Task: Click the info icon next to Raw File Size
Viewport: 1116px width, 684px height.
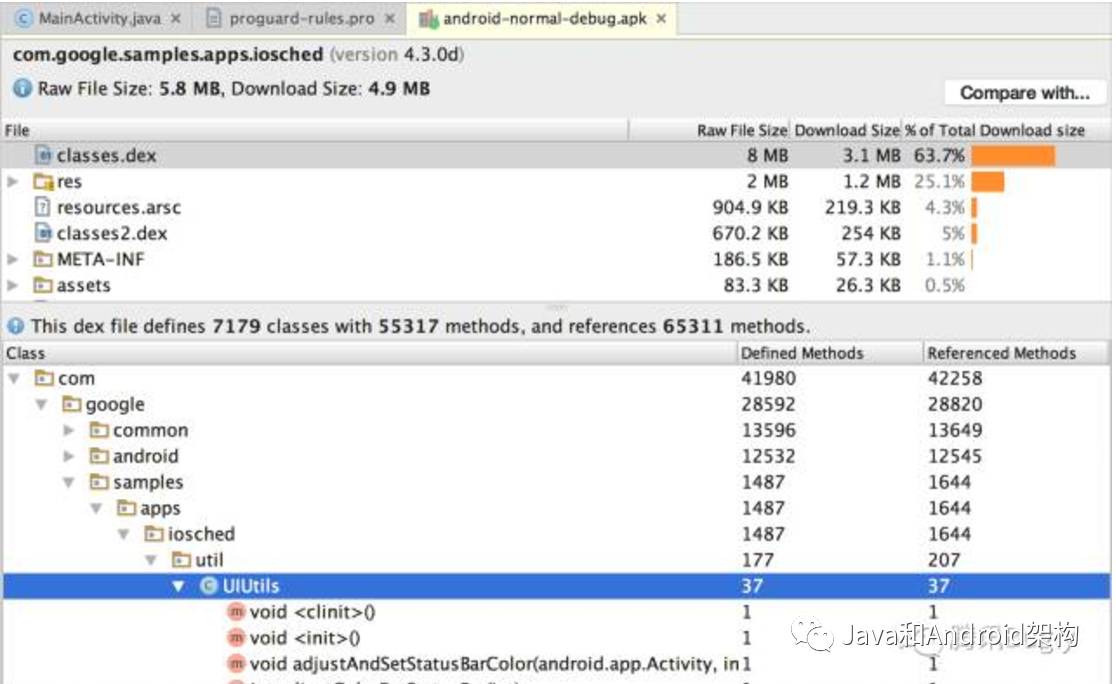Action: click(23, 89)
